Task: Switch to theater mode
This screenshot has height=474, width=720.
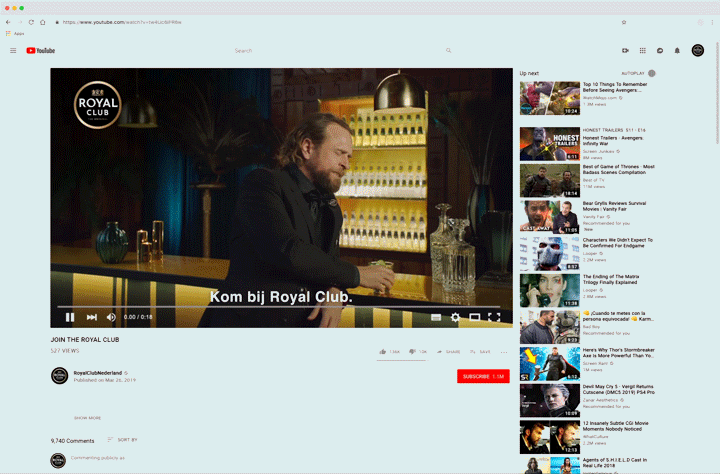Action: [475, 317]
